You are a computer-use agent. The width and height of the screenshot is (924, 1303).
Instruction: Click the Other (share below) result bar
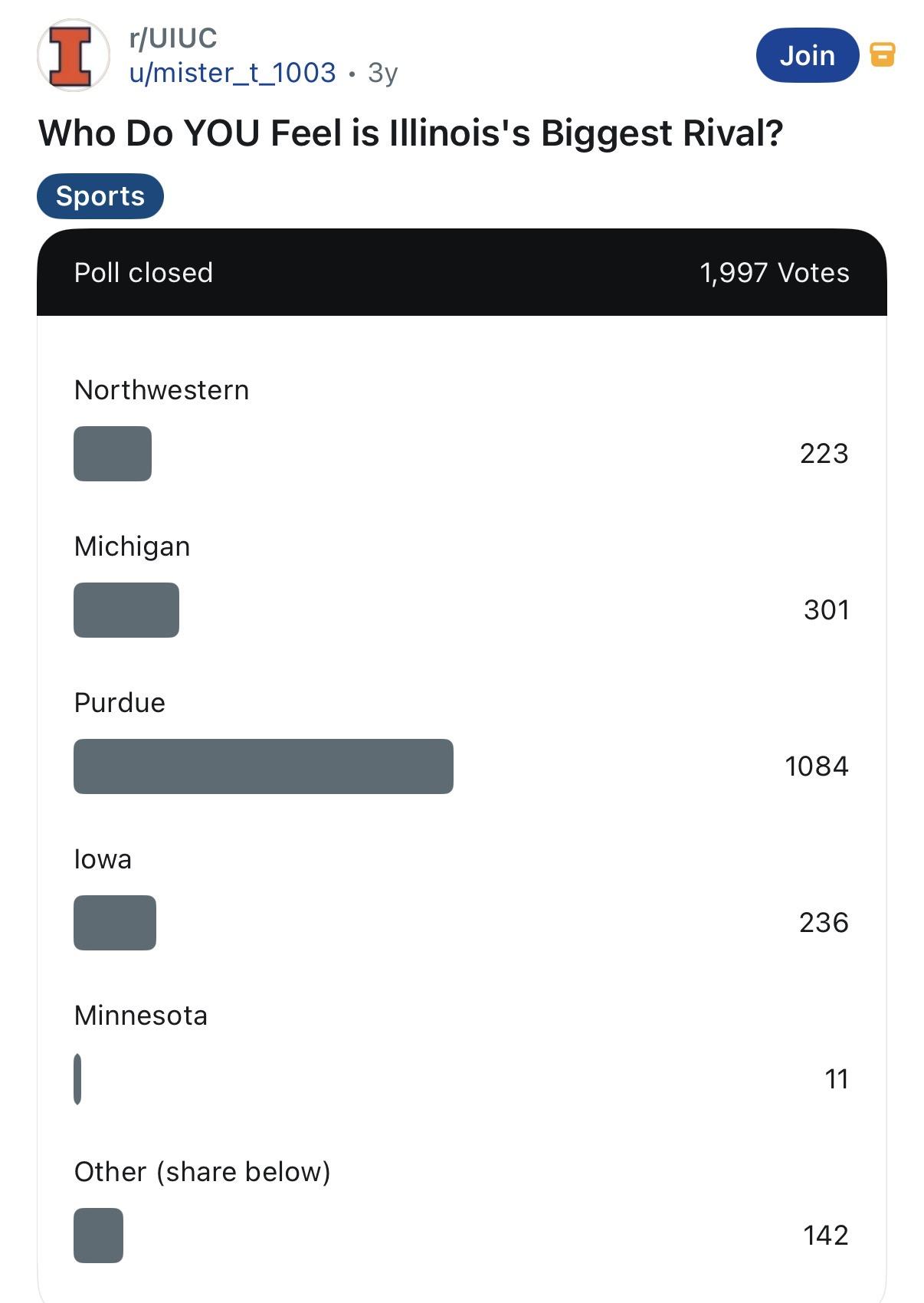click(x=98, y=1236)
